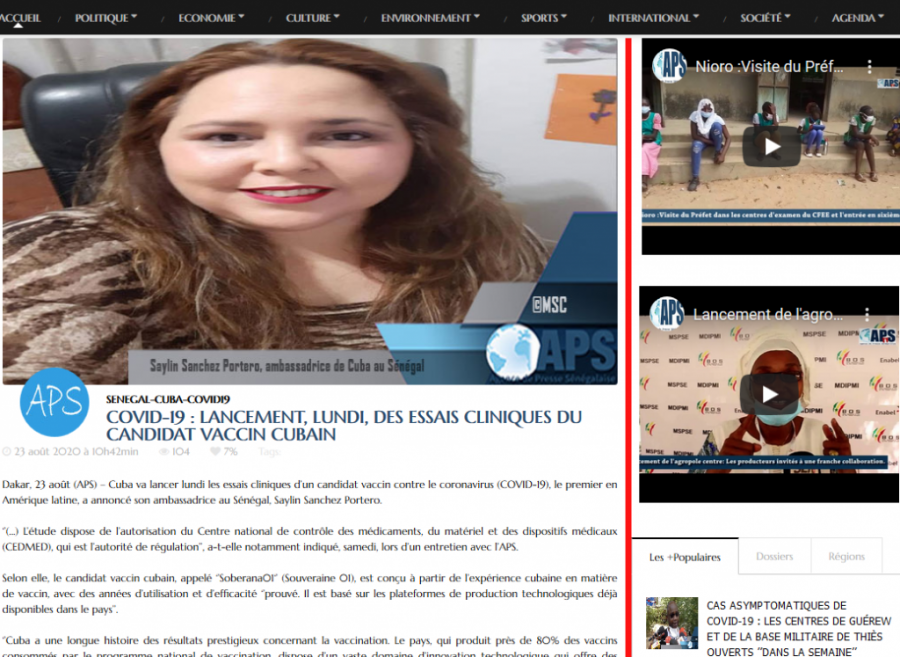
Task: Open the ECONOMIE menu
Action: [211, 18]
